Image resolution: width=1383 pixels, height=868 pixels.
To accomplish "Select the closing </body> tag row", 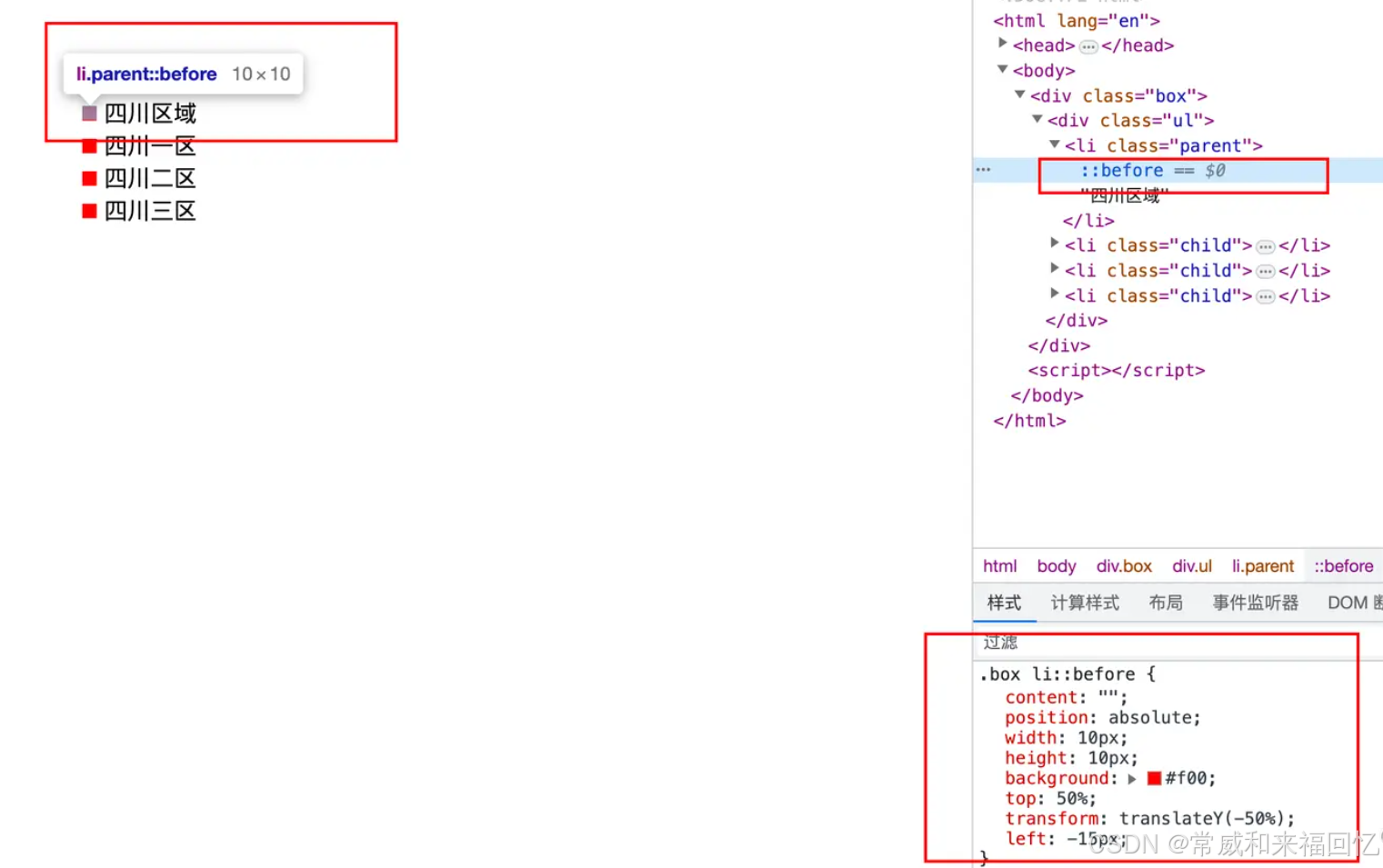I will click(x=1047, y=395).
